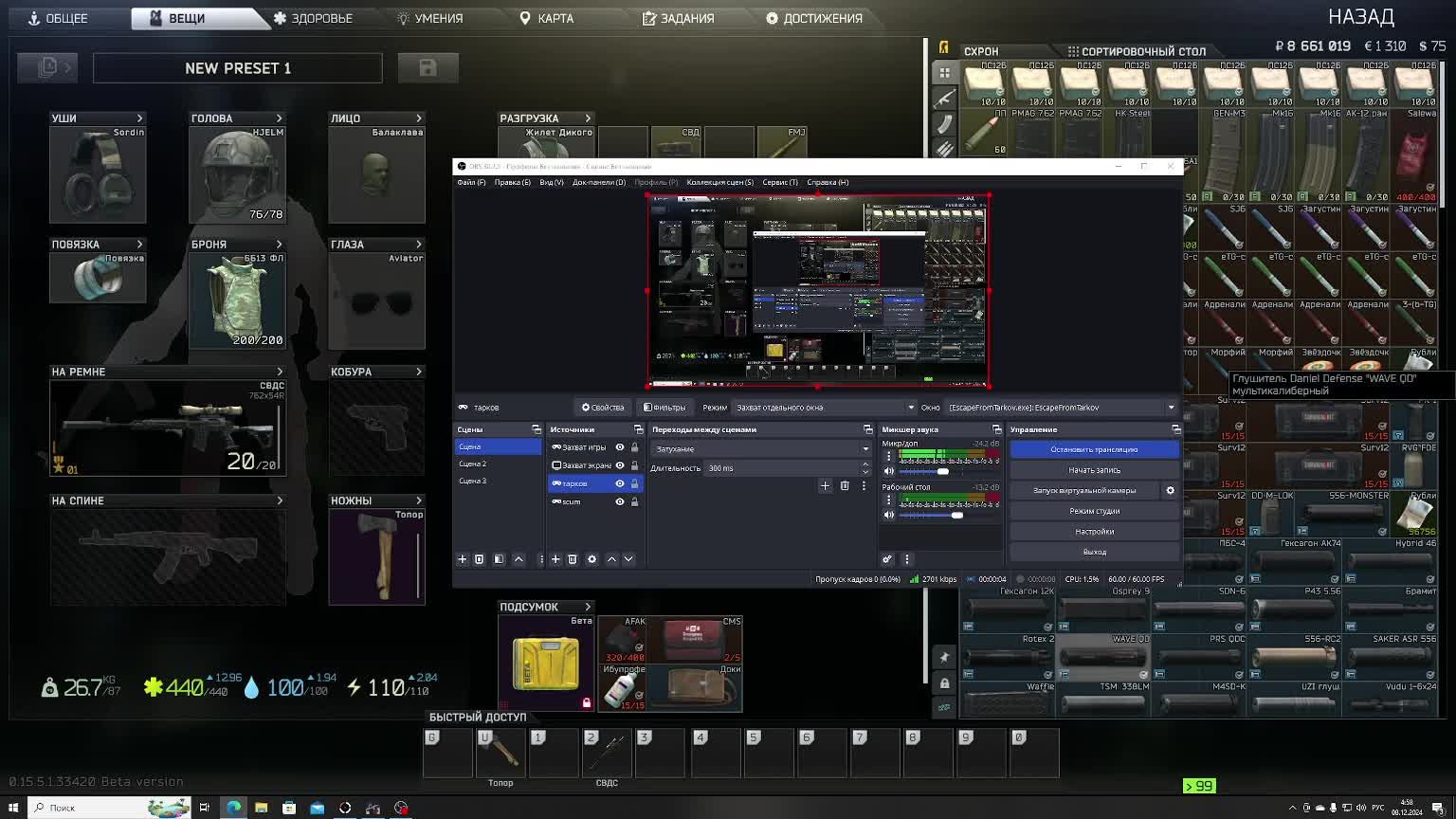Screen dimensions: 1456x819
Task: Open source properties gear in Источники toolbar
Action: pos(592,559)
